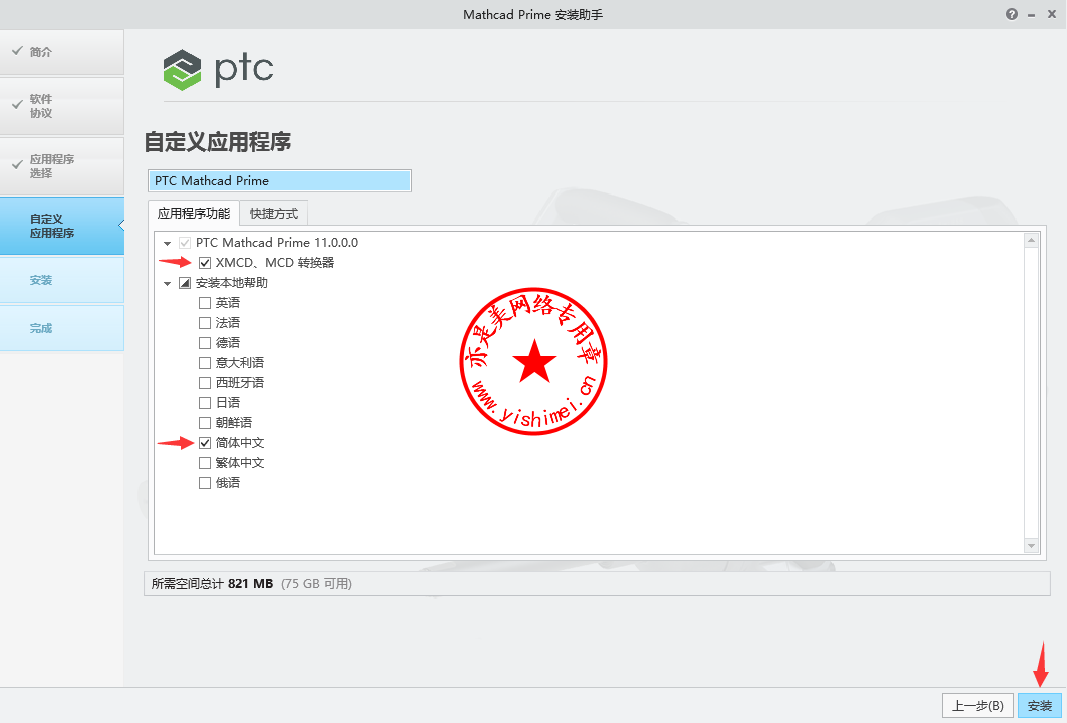Click the feature list scrollbar up arrow

[1032, 240]
